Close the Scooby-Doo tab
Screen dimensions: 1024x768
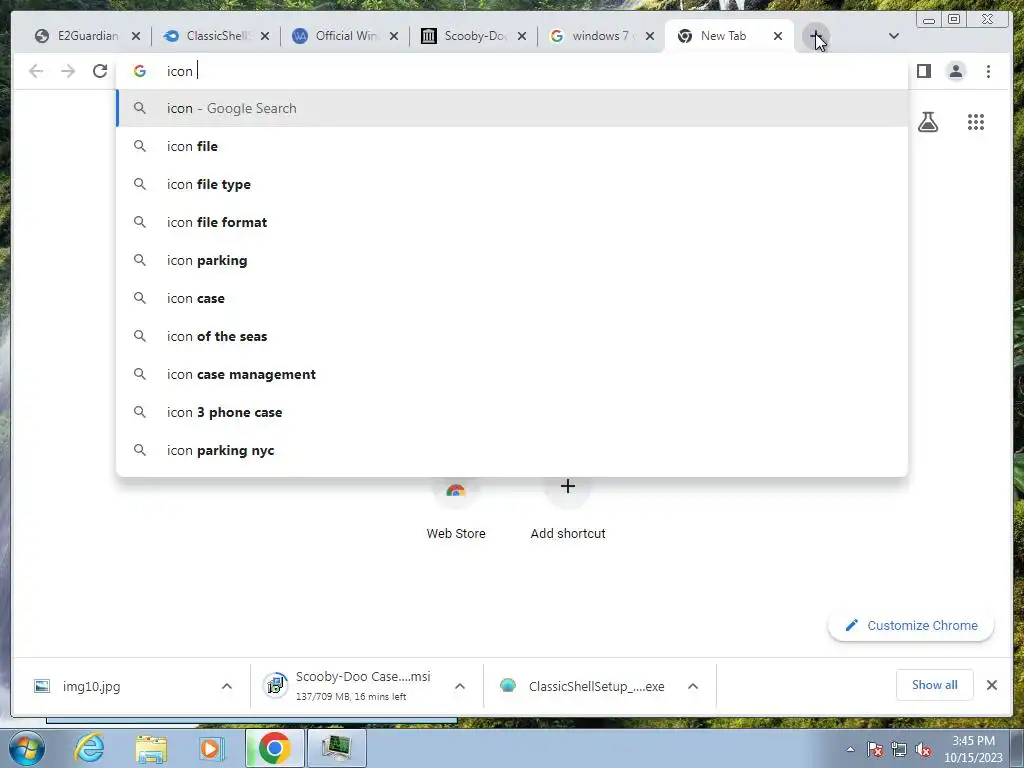[522, 37]
